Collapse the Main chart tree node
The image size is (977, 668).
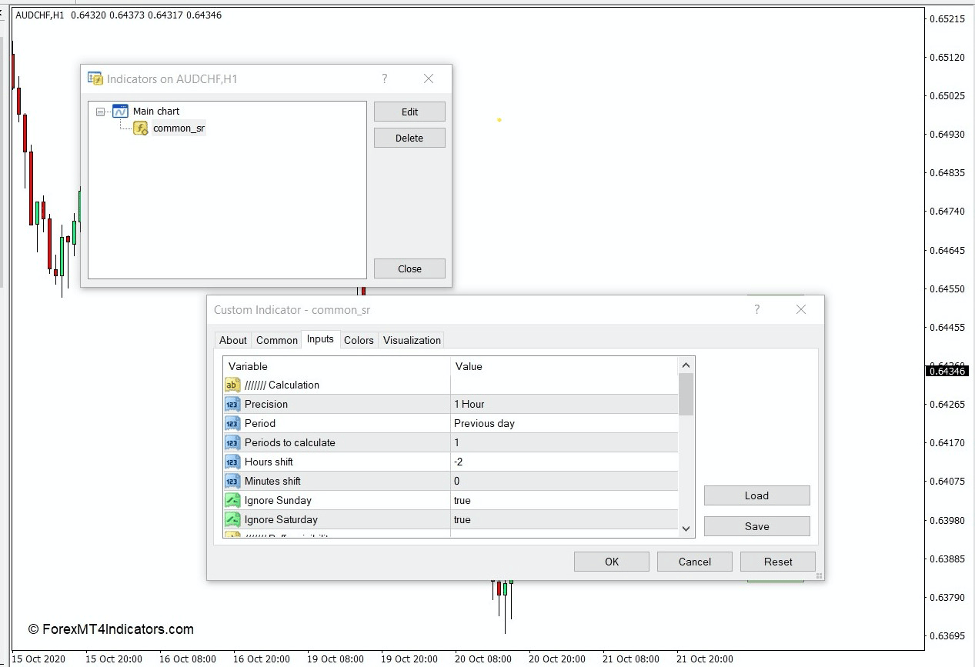click(x=101, y=112)
